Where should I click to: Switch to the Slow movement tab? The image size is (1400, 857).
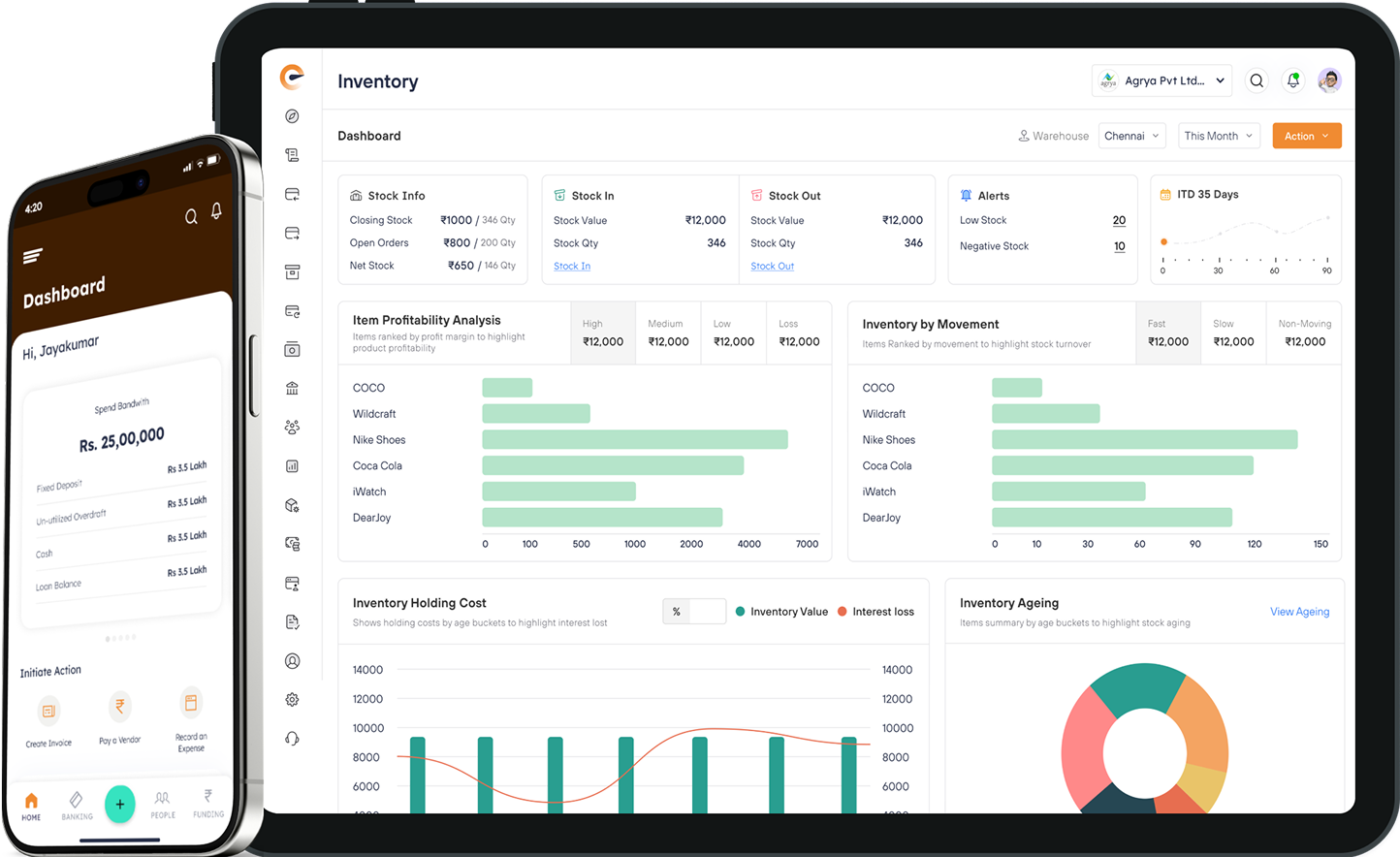(x=1233, y=333)
